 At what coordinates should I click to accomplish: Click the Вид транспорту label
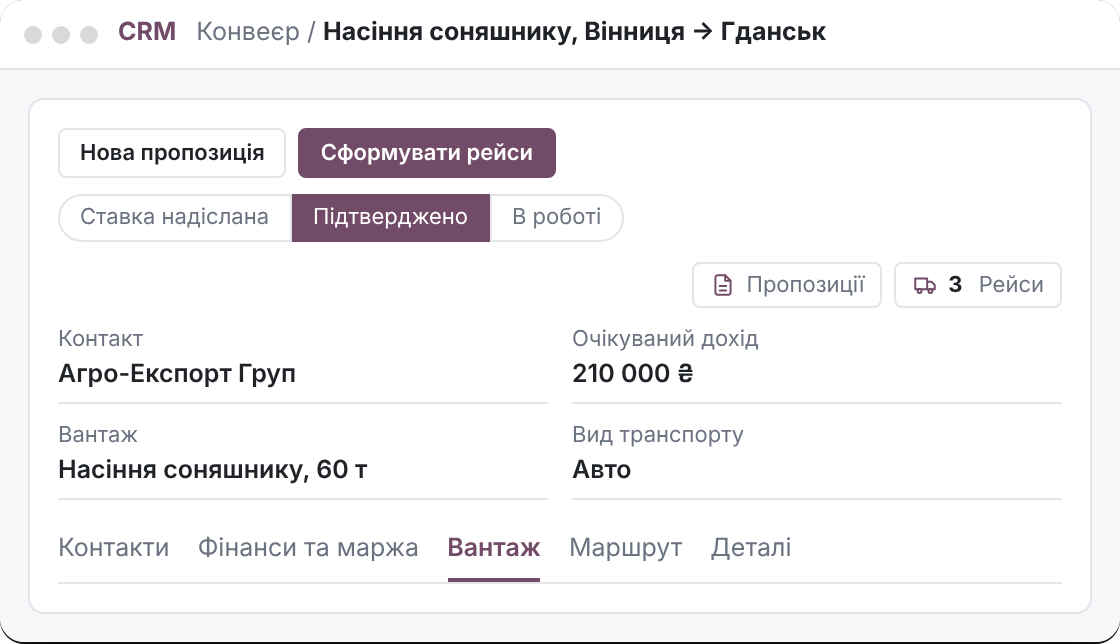tap(658, 434)
